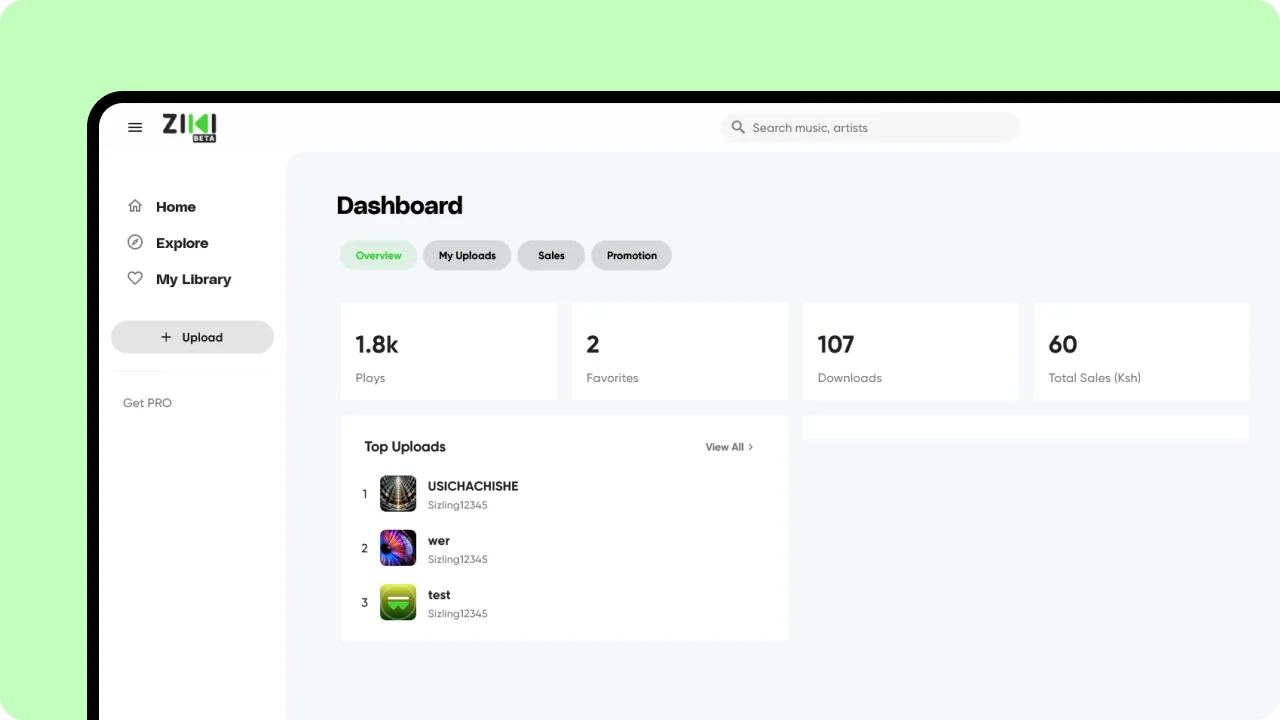Open the Sales tab

coord(551,255)
